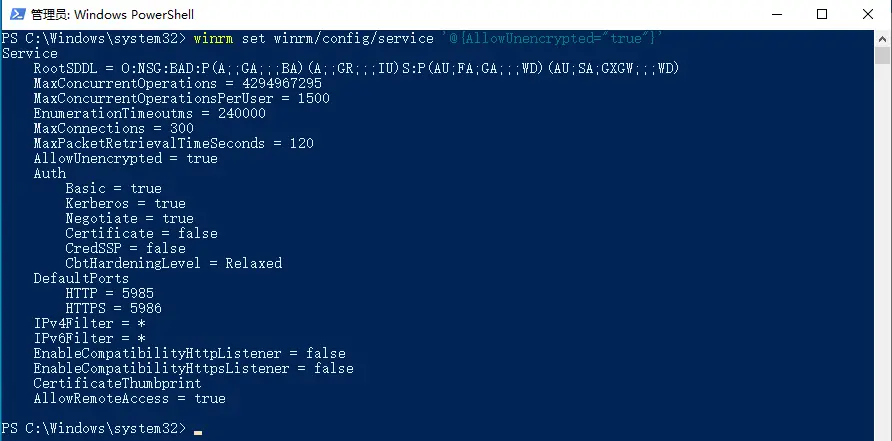Click the scrollbar up arrow

[883, 38]
